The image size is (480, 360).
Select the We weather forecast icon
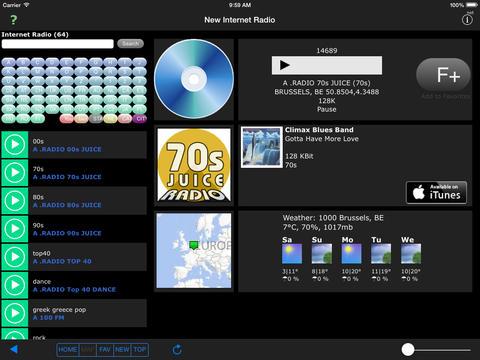point(411,254)
